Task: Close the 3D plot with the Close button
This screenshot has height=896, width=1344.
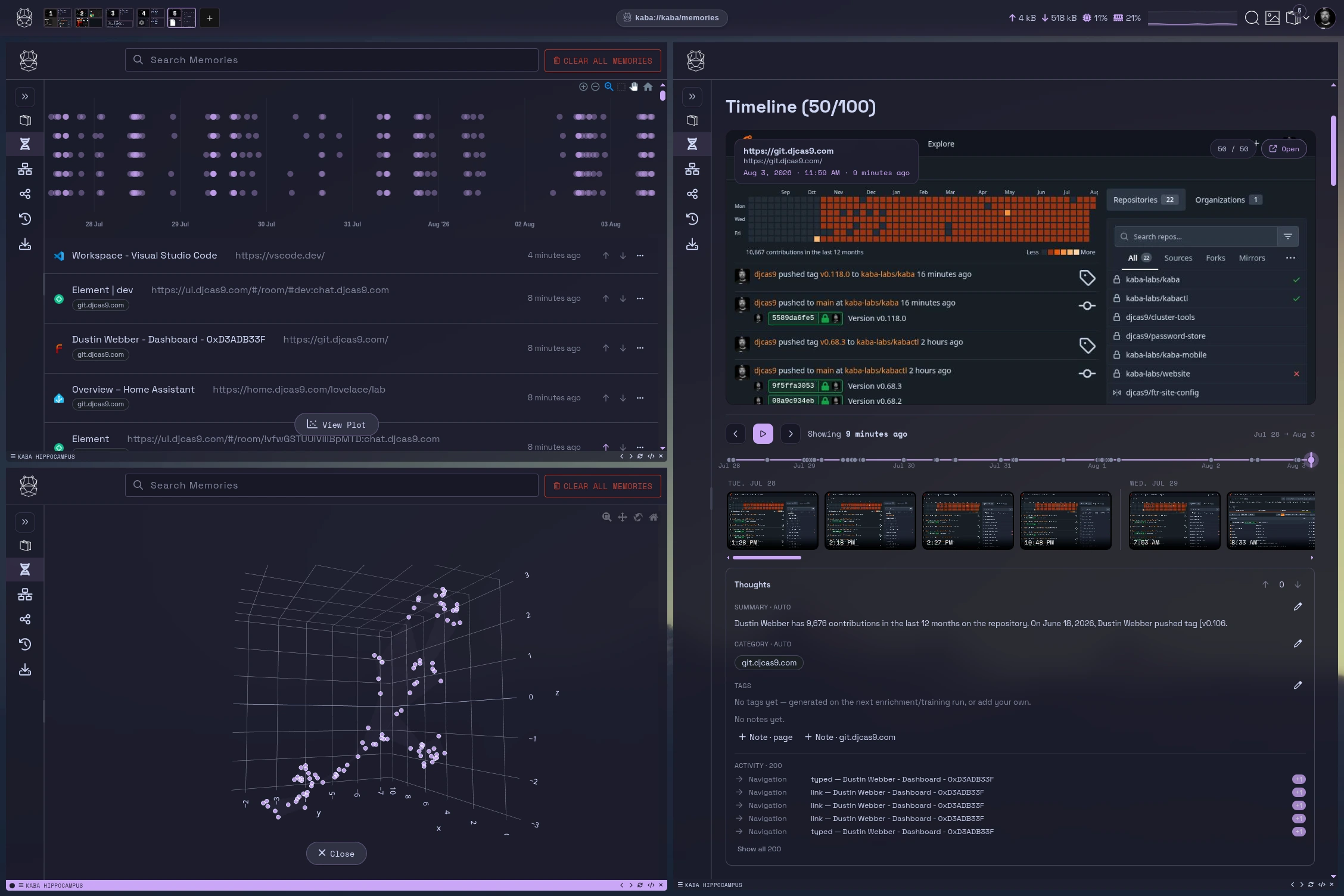Action: [336, 853]
